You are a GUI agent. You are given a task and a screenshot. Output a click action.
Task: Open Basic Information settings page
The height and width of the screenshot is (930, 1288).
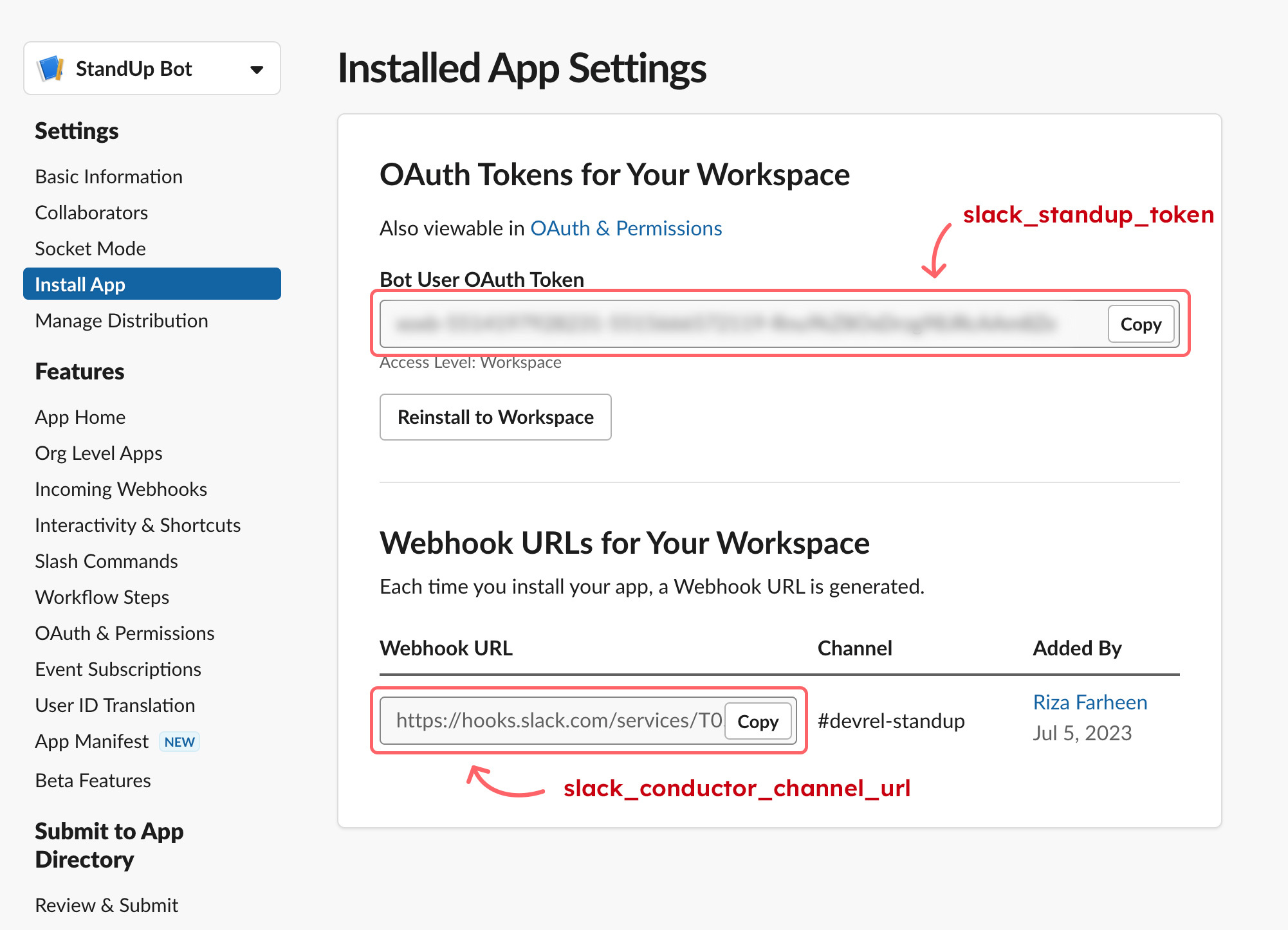pyautogui.click(x=109, y=177)
